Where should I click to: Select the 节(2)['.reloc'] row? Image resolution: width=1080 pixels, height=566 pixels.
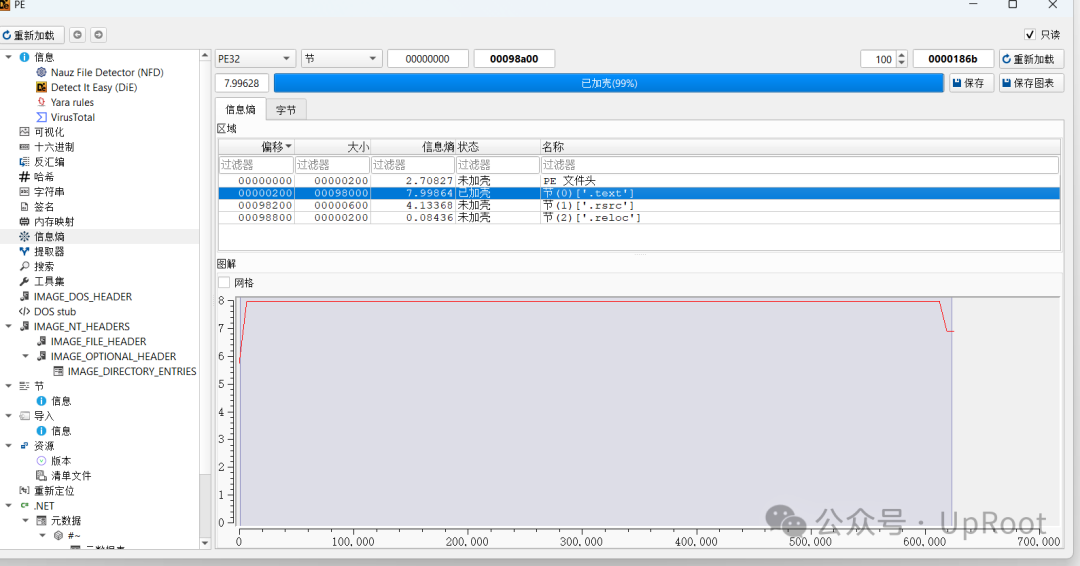[x=639, y=218]
